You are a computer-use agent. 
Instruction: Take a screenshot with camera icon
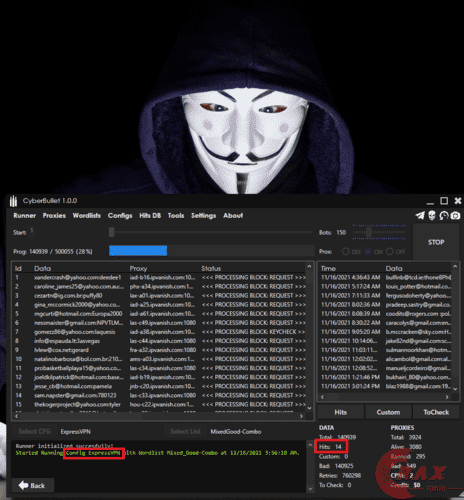click(x=455, y=216)
